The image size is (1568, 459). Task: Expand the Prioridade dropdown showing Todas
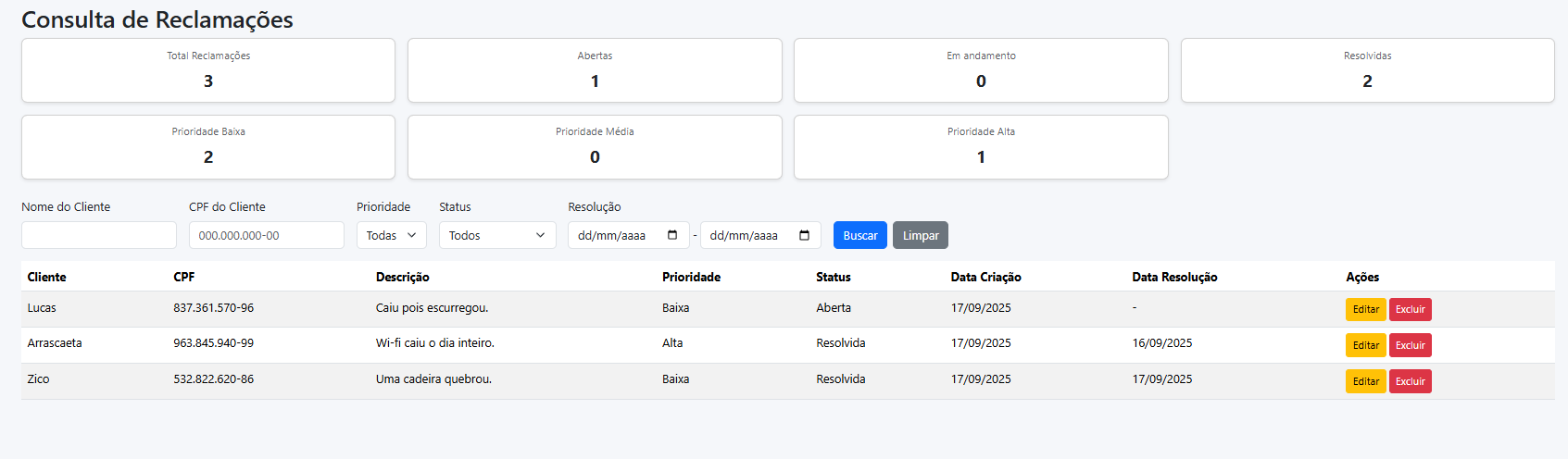(x=392, y=235)
